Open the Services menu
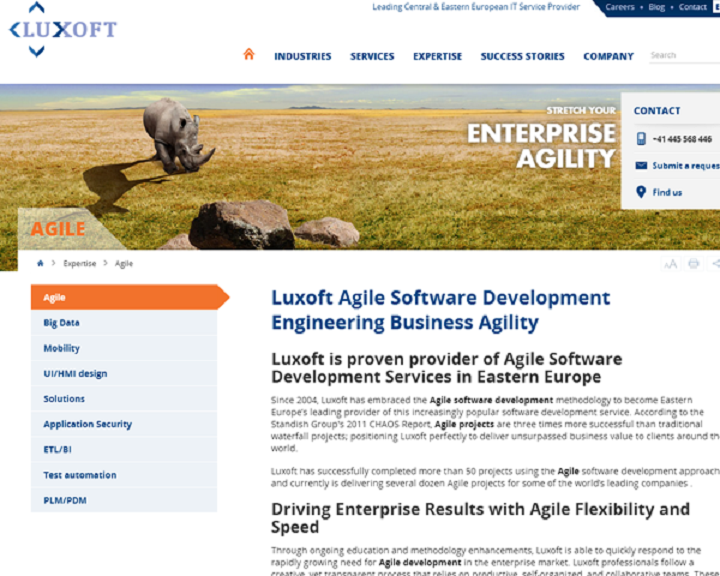This screenshot has width=720, height=576. point(372,56)
